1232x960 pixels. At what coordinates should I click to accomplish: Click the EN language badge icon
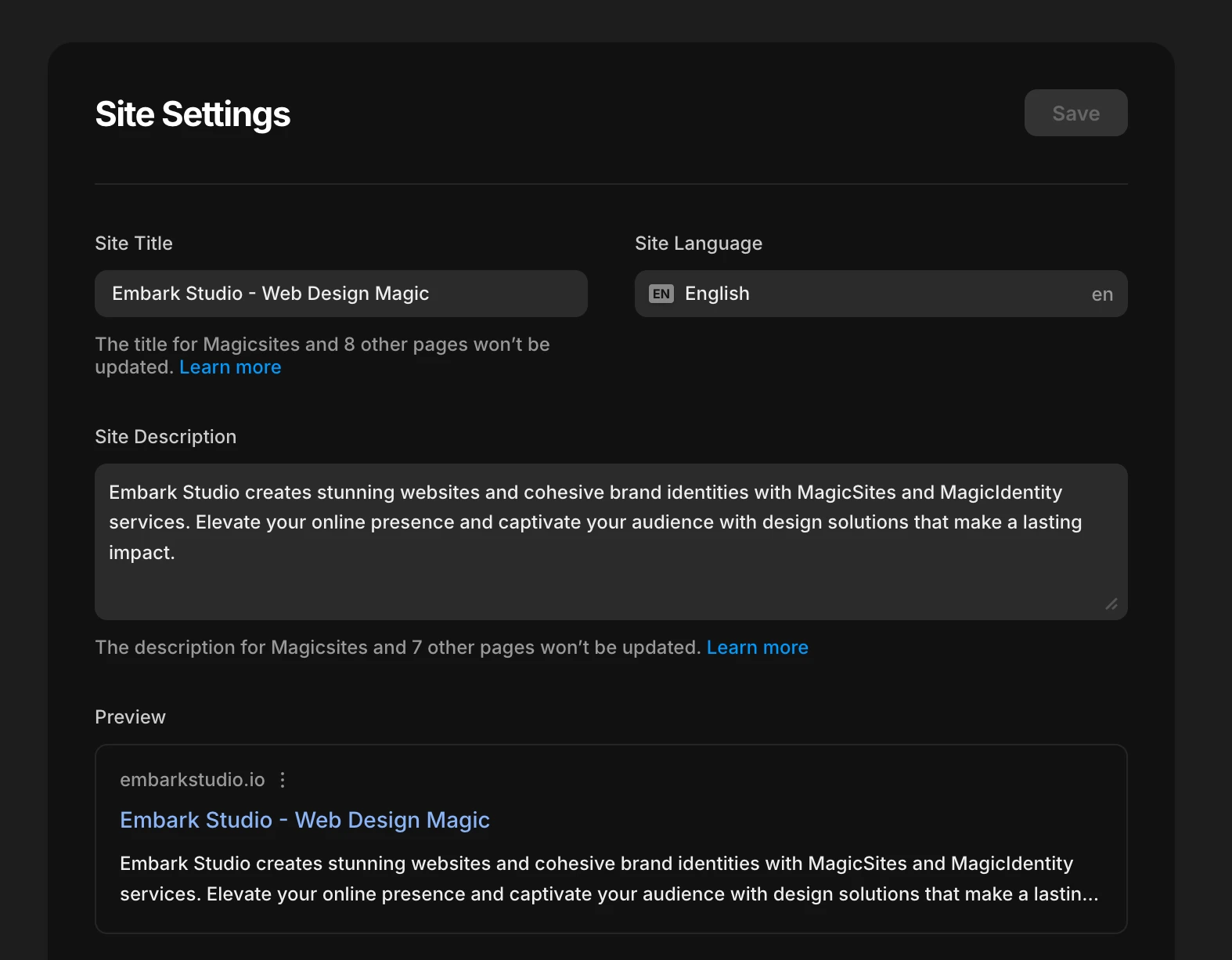pyautogui.click(x=661, y=294)
